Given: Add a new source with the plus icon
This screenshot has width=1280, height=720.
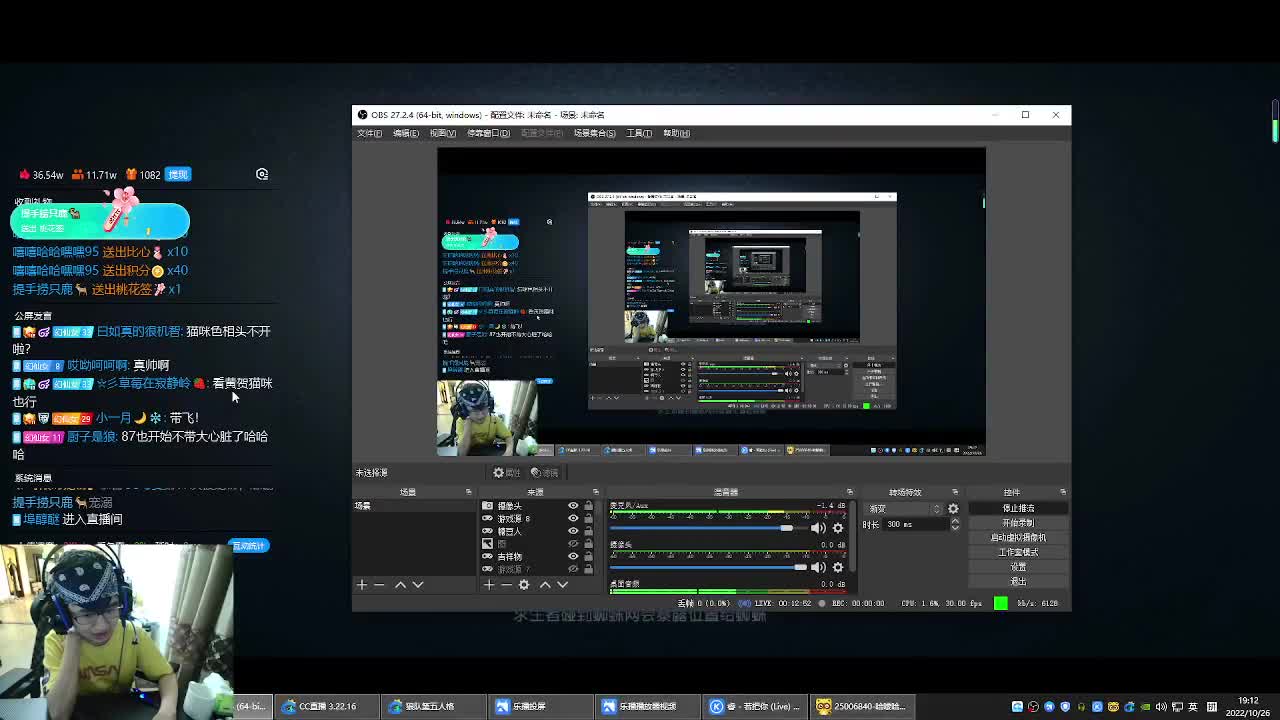Looking at the screenshot, I should (489, 585).
